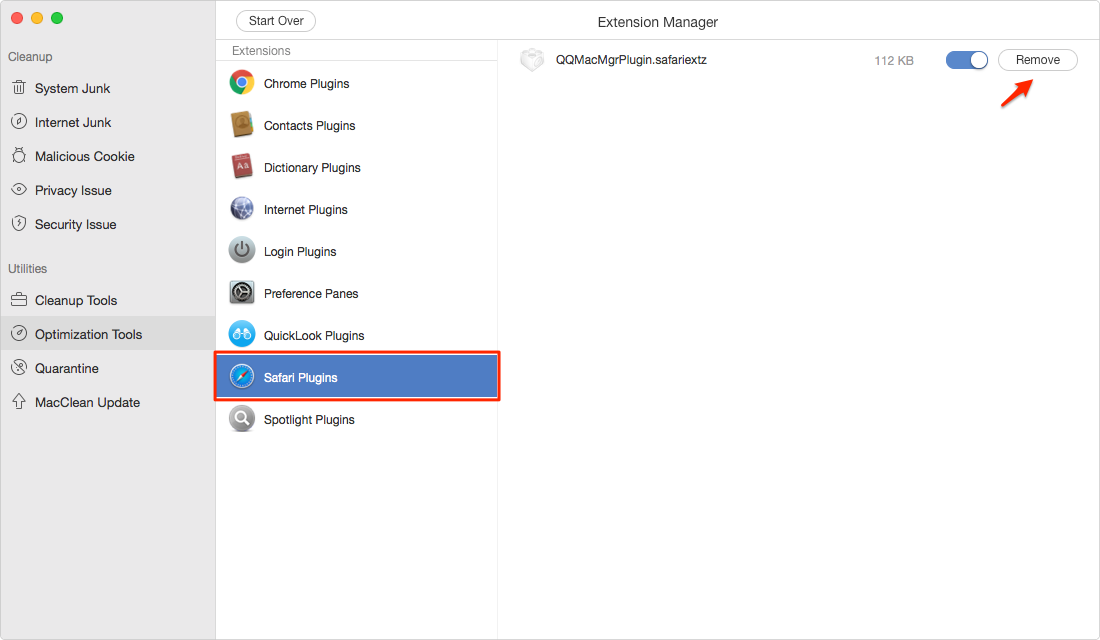The width and height of the screenshot is (1100, 640).
Task: Click the Login Plugins power icon
Action: click(x=242, y=251)
